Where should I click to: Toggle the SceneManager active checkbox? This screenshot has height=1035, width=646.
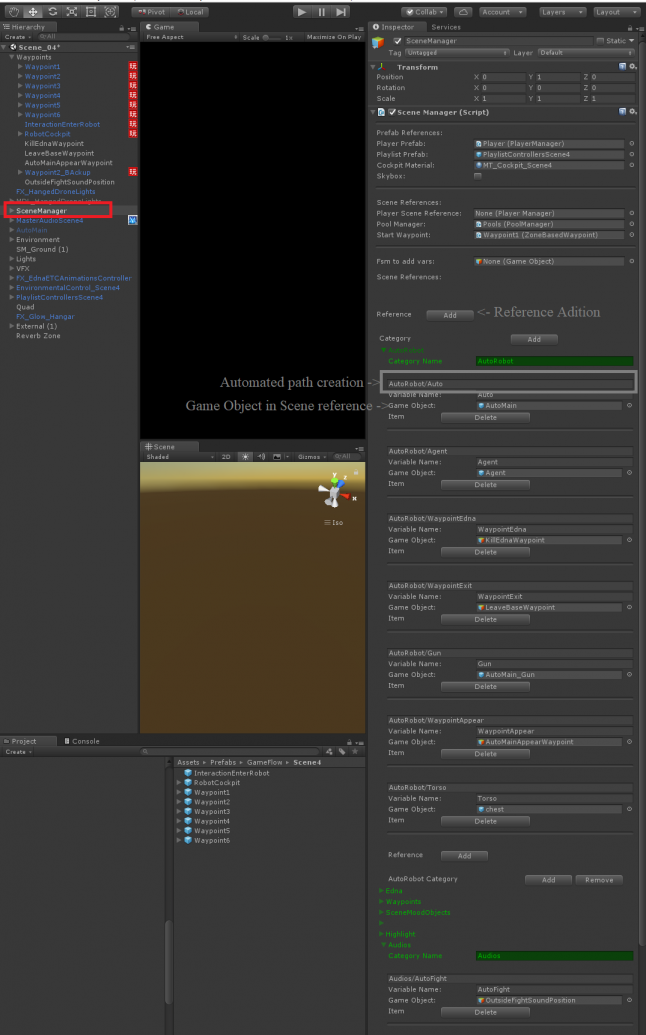398,41
